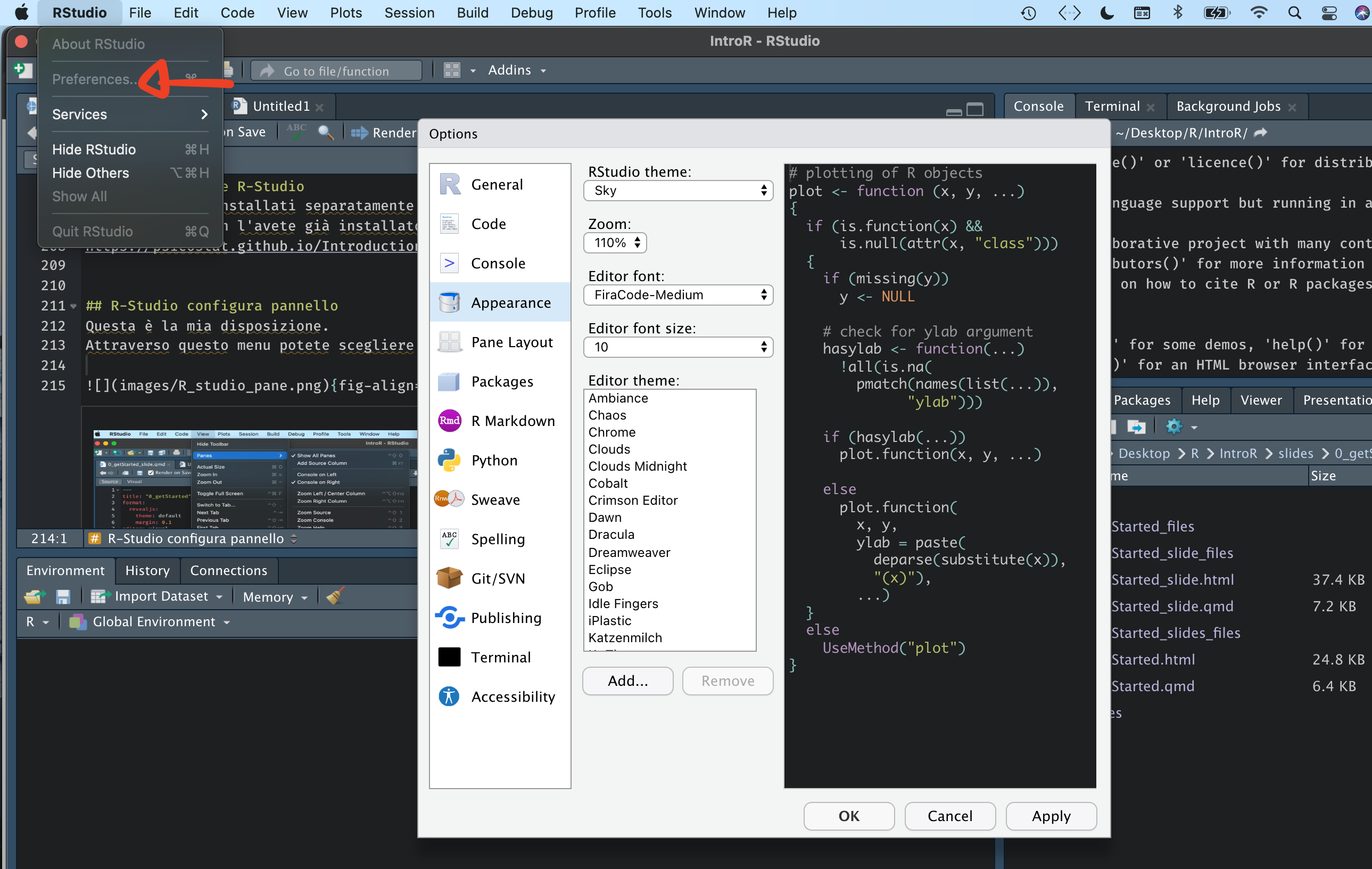Open the Accessibility options section
Screen dimensions: 1372x869
[512, 696]
